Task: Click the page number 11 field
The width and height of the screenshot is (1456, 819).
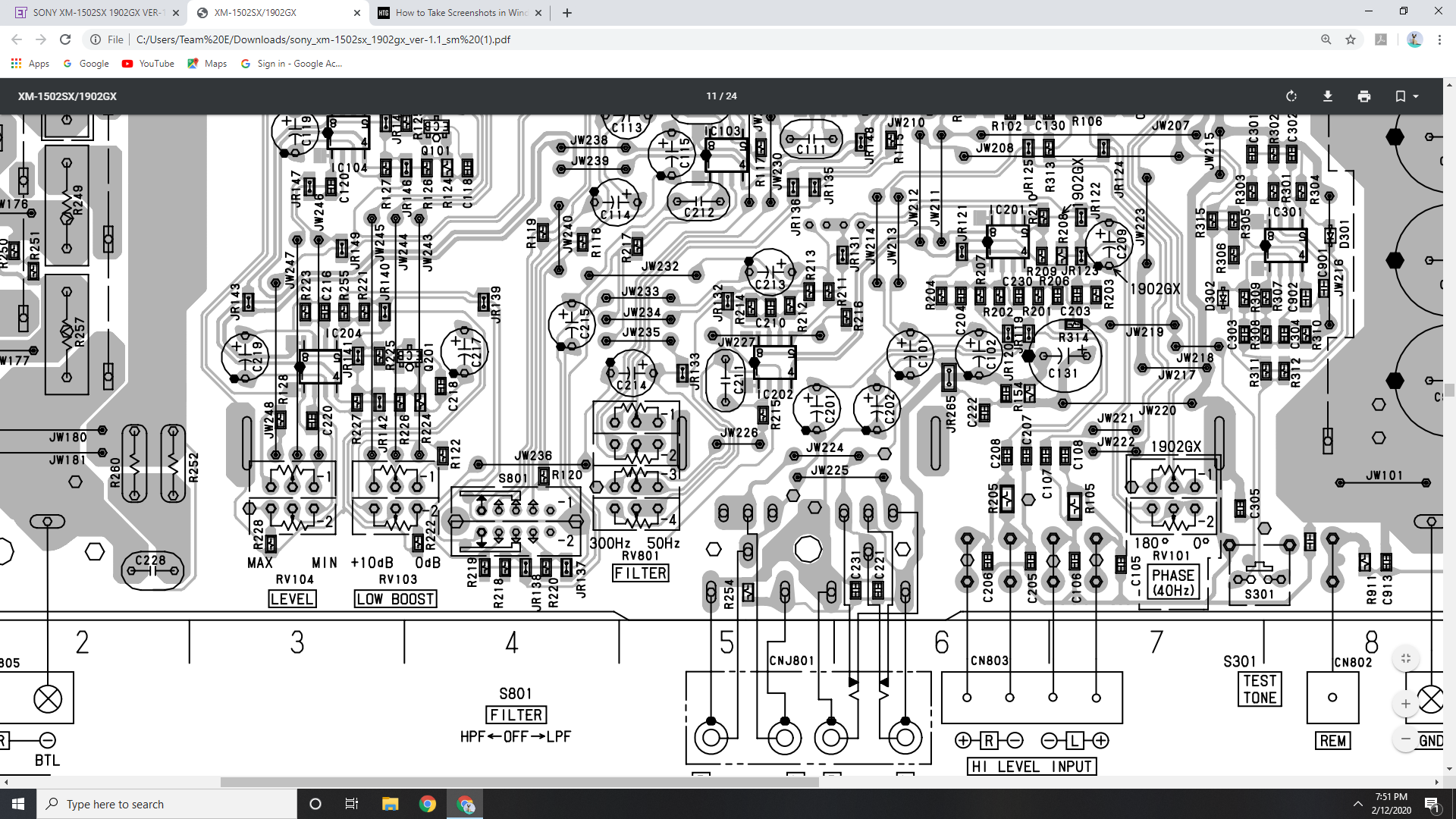Action: pyautogui.click(x=711, y=96)
